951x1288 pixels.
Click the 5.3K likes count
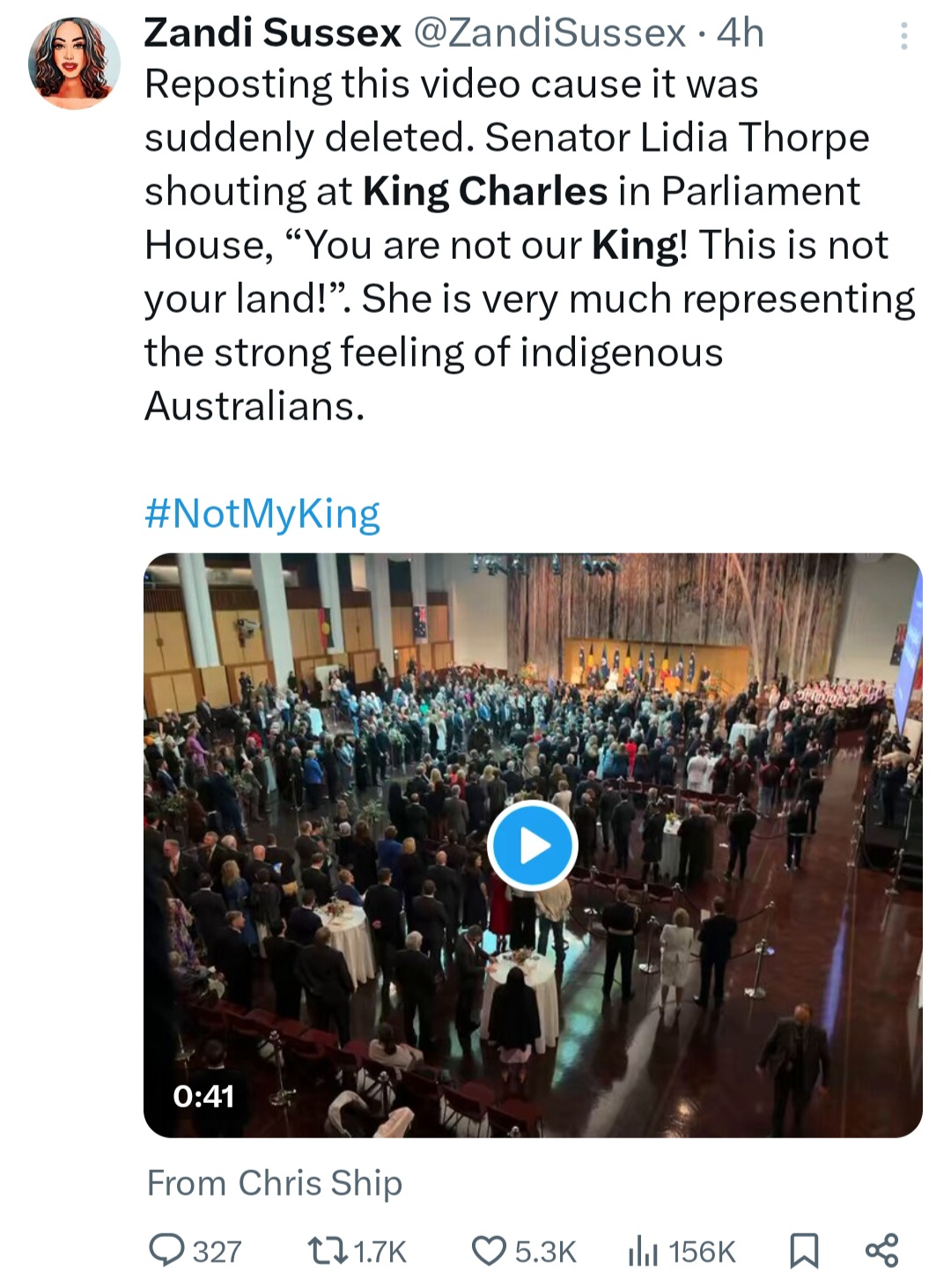[x=545, y=1251]
